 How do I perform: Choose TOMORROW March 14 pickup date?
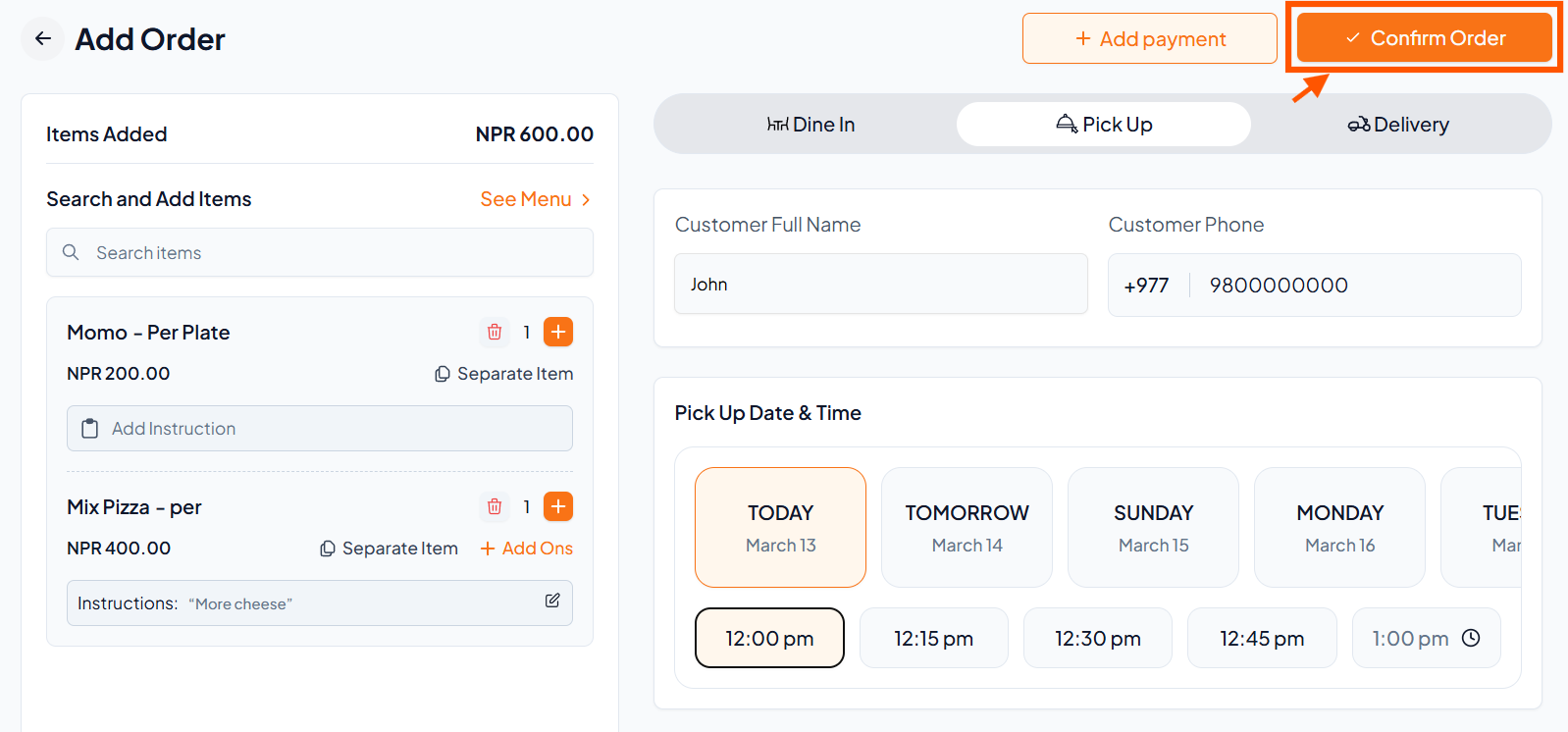(967, 528)
